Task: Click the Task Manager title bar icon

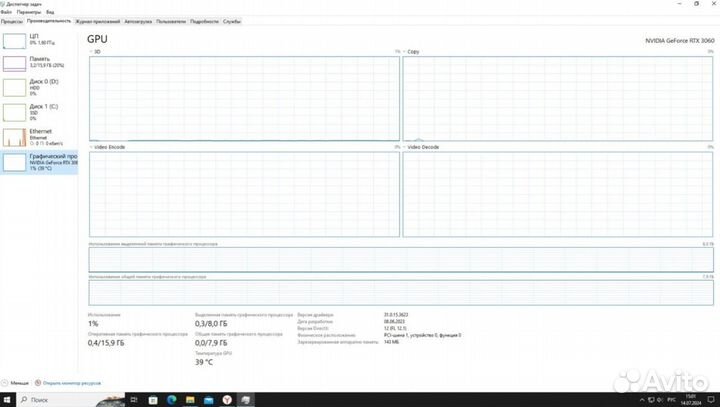Action: coord(3,4)
